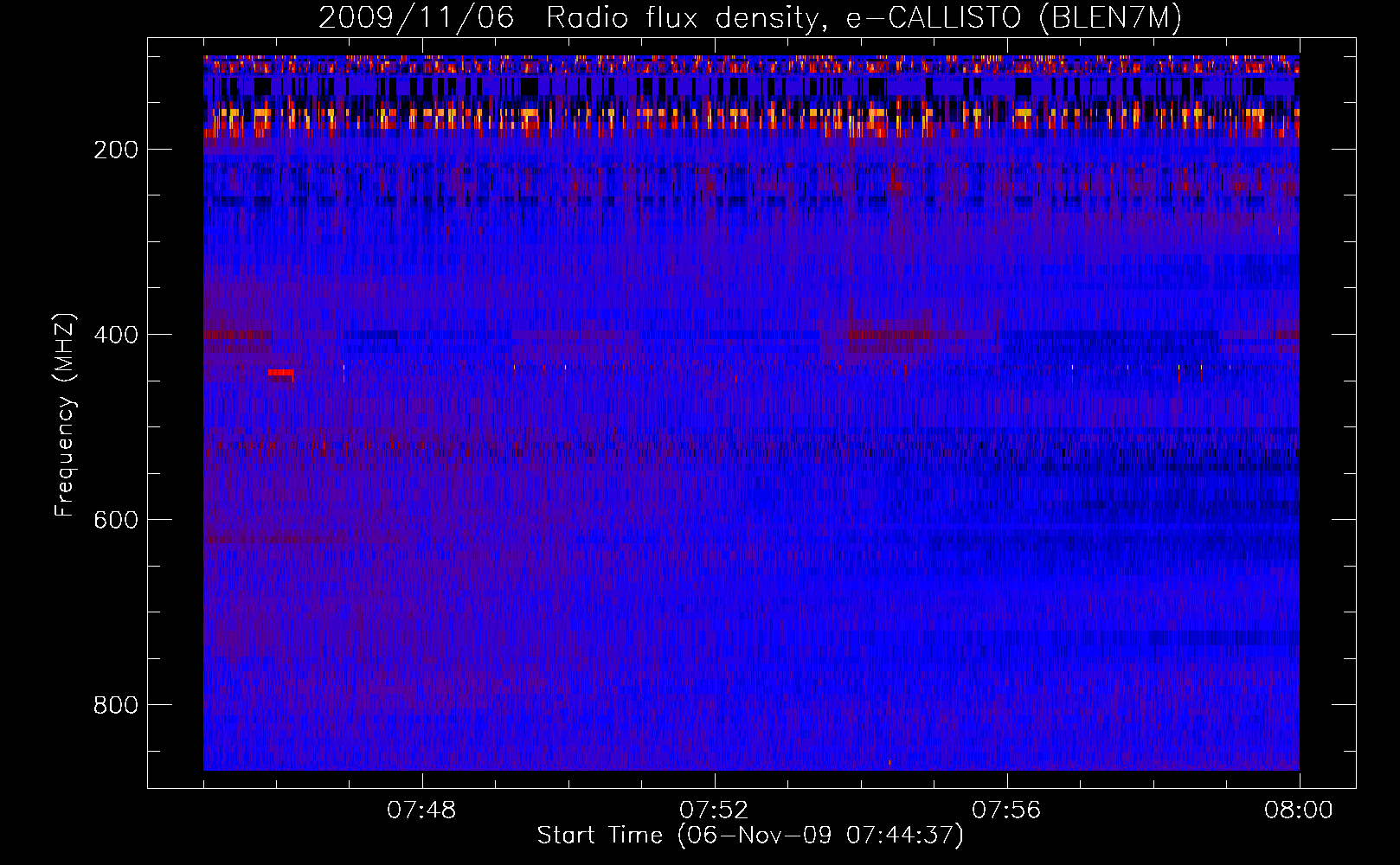Click the plot title 'Radio flux density, e-CALLISTO (BLEN7M)'

pos(864,18)
